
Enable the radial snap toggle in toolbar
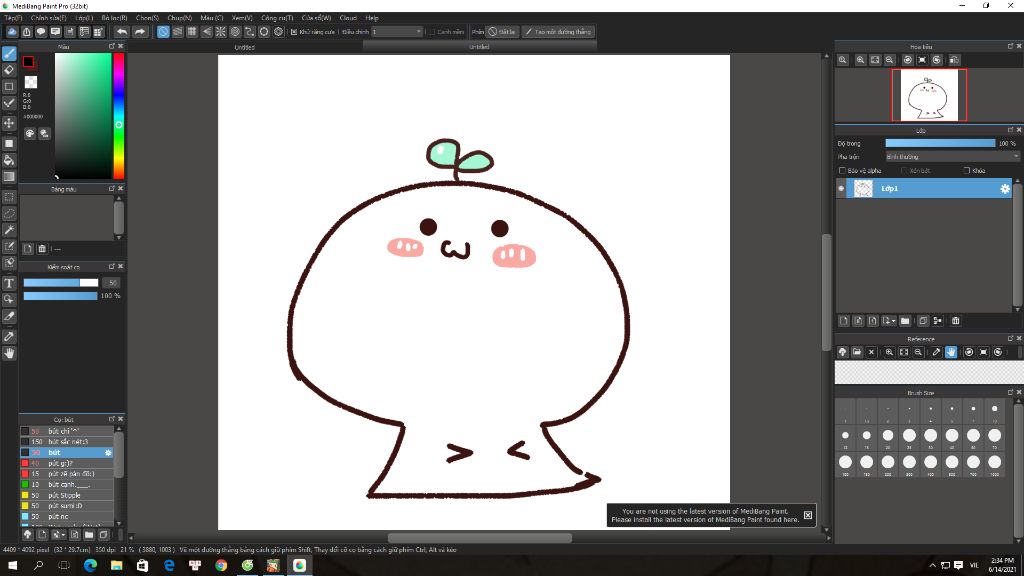coord(221,31)
